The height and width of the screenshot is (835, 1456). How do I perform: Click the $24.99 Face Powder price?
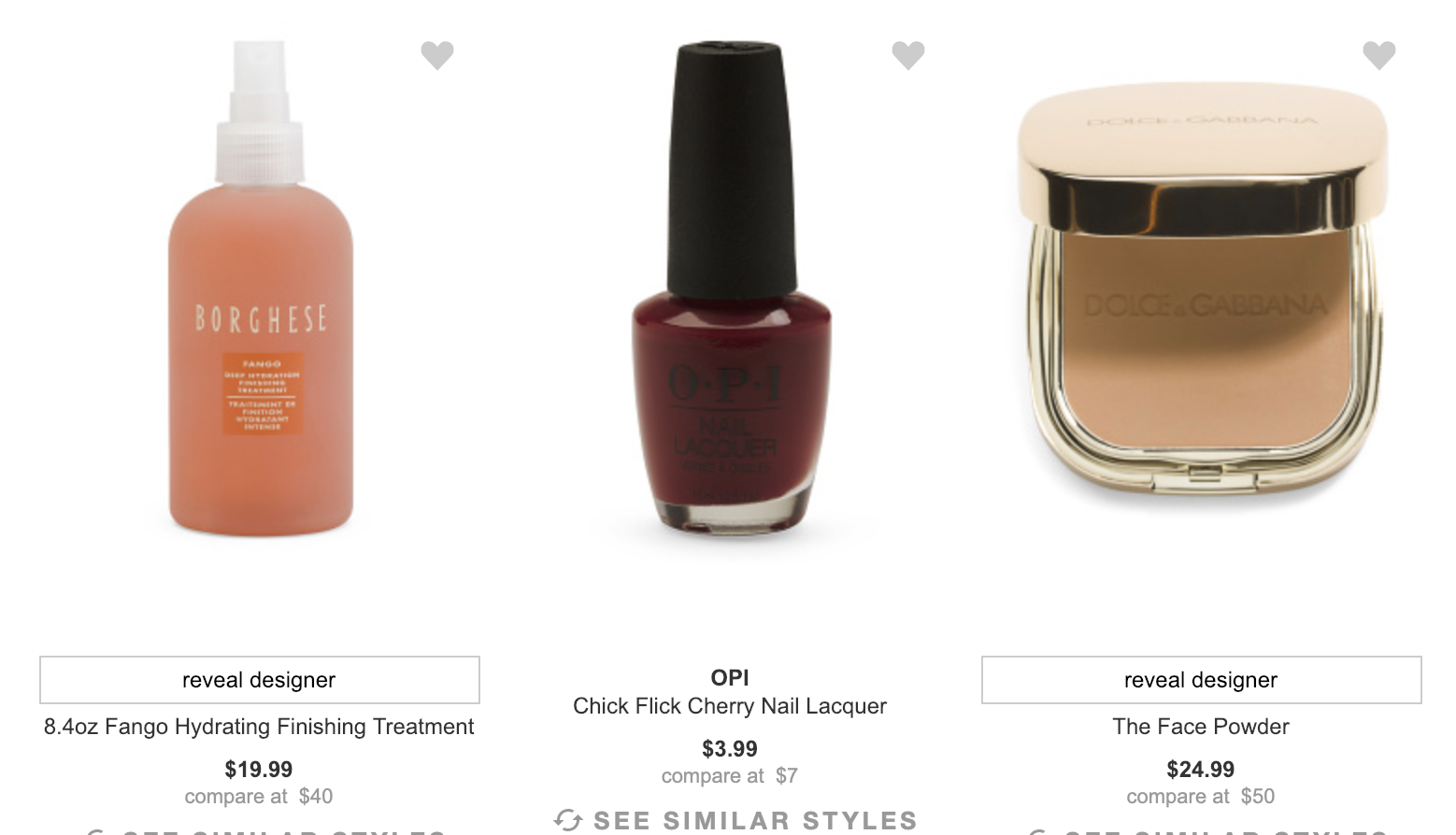[1201, 770]
